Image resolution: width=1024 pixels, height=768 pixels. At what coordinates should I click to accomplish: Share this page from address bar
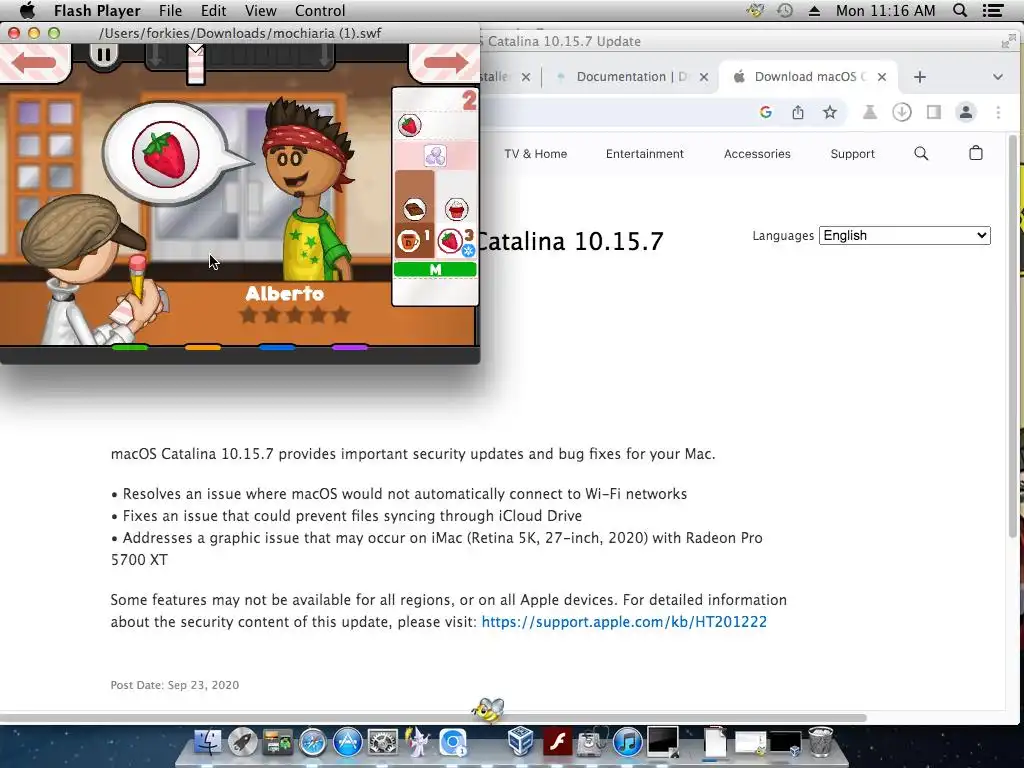pyautogui.click(x=798, y=112)
